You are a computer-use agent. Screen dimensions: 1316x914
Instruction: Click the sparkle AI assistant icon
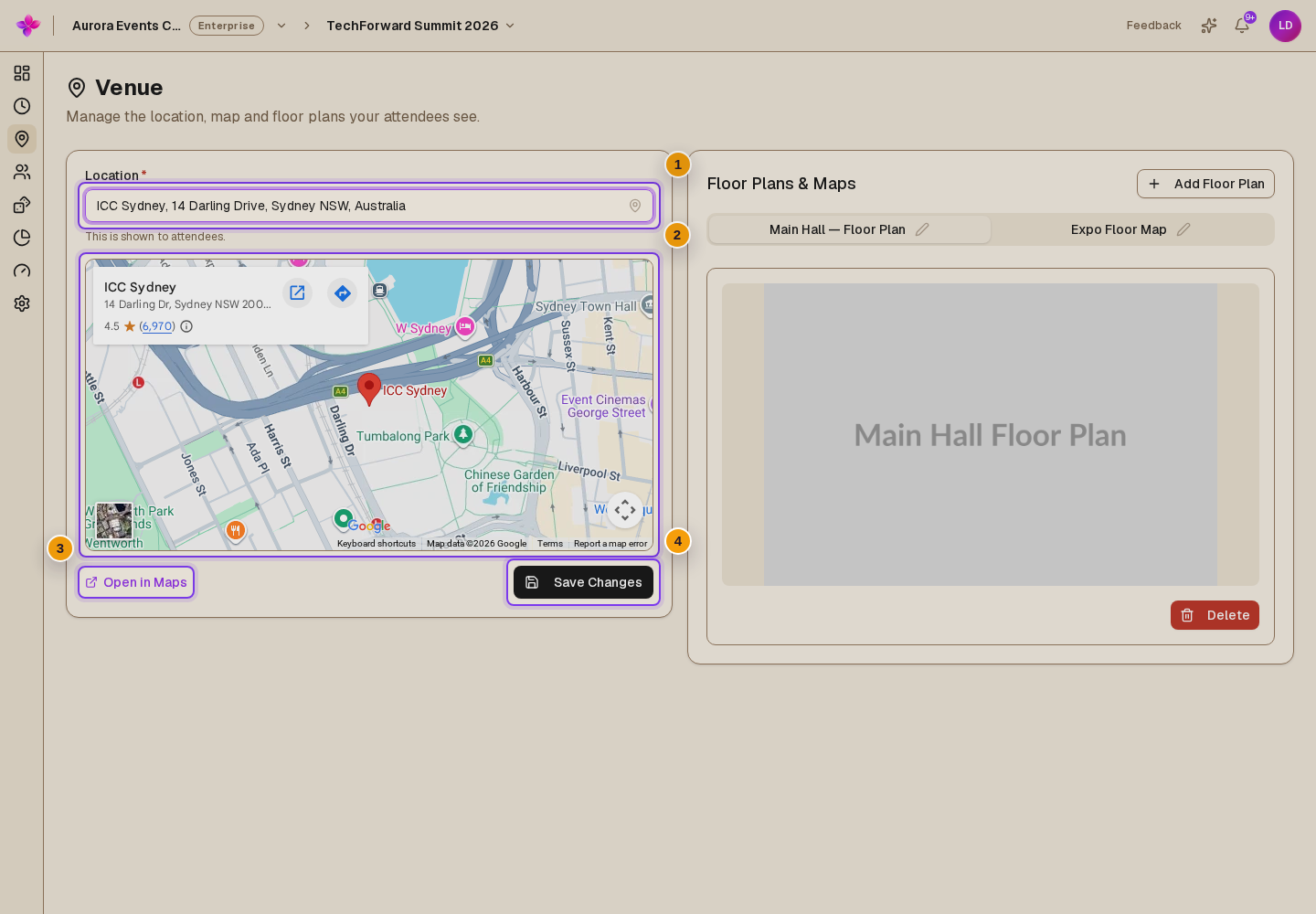coord(1209,26)
